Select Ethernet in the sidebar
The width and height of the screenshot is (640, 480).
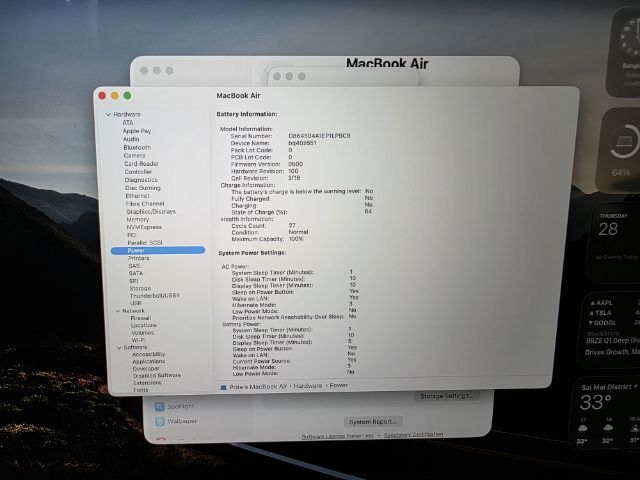pyautogui.click(x=137, y=196)
